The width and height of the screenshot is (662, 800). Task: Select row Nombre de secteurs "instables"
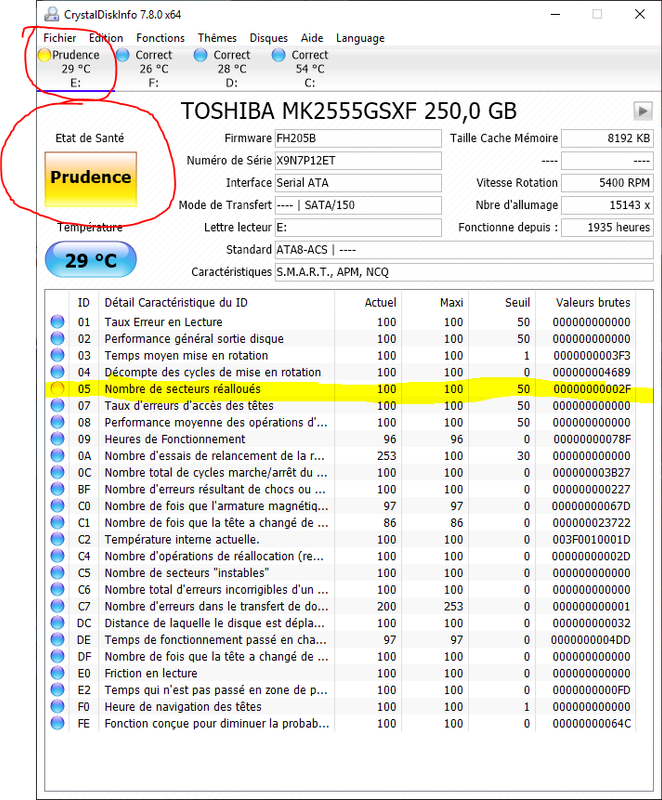tap(341, 572)
